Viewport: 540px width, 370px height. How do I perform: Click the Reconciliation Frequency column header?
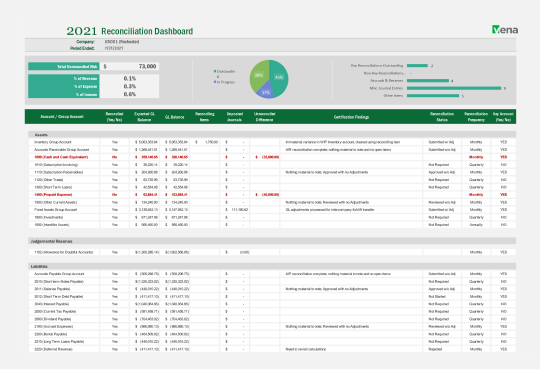click(x=476, y=117)
